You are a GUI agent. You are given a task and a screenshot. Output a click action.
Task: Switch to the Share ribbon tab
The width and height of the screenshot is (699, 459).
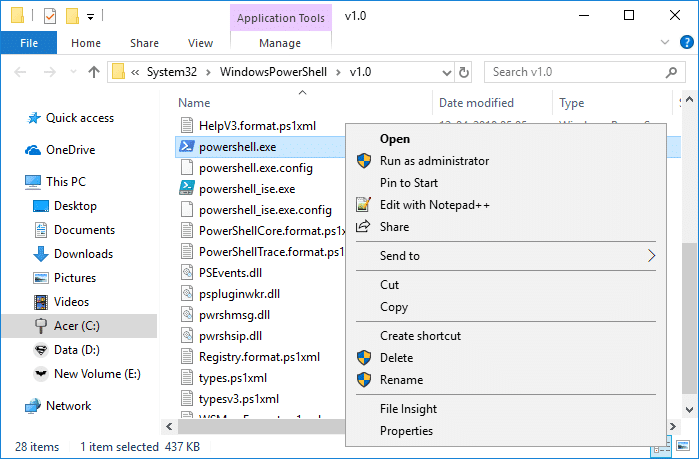pos(144,43)
